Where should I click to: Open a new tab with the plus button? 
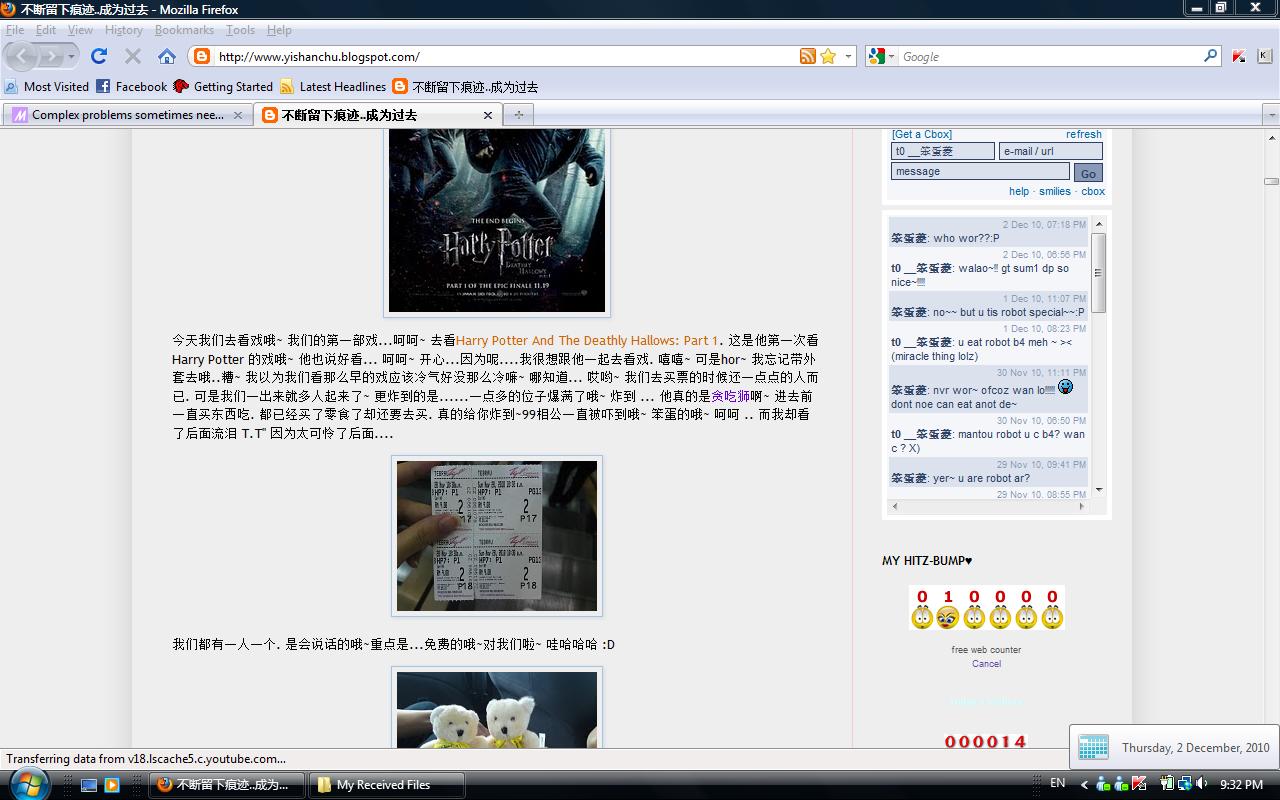[x=518, y=115]
